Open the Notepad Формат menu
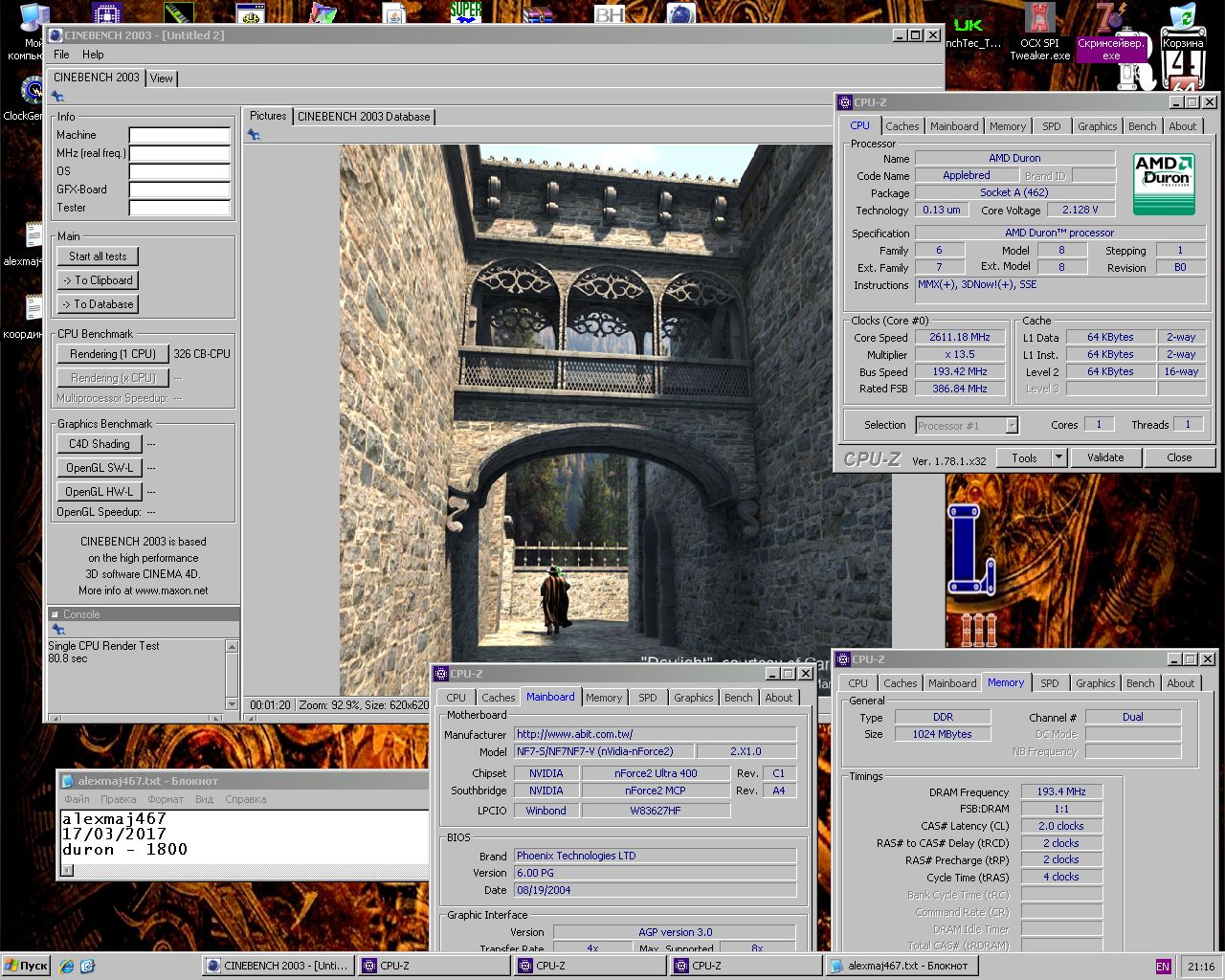Viewport: 1225px width, 980px height. coord(166,799)
